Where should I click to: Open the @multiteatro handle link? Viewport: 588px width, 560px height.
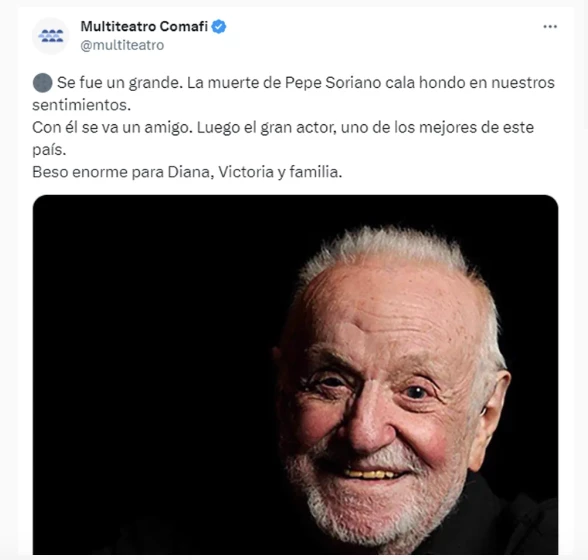point(122,45)
